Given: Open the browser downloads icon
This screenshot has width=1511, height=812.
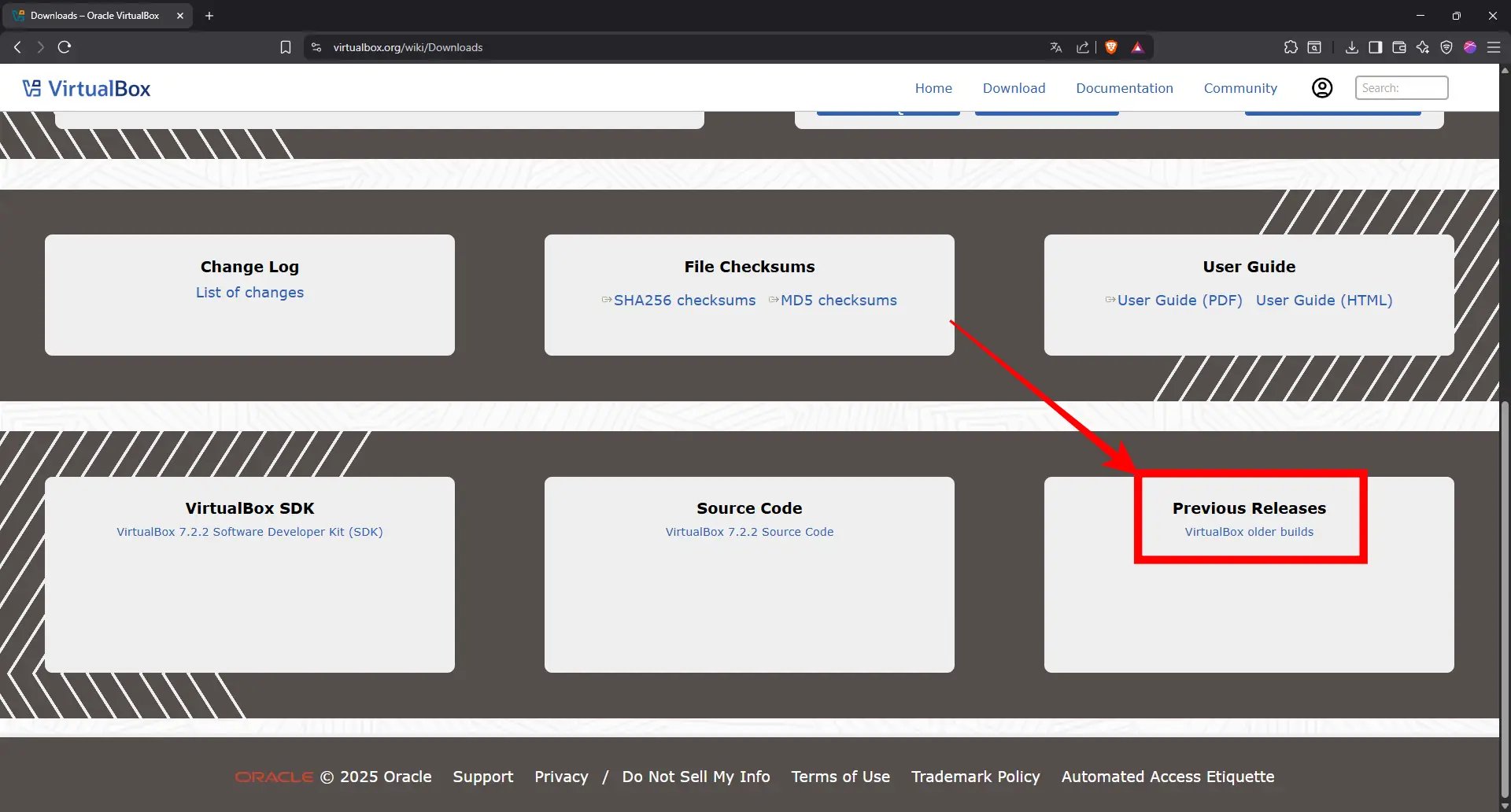Looking at the screenshot, I should coord(1351,47).
